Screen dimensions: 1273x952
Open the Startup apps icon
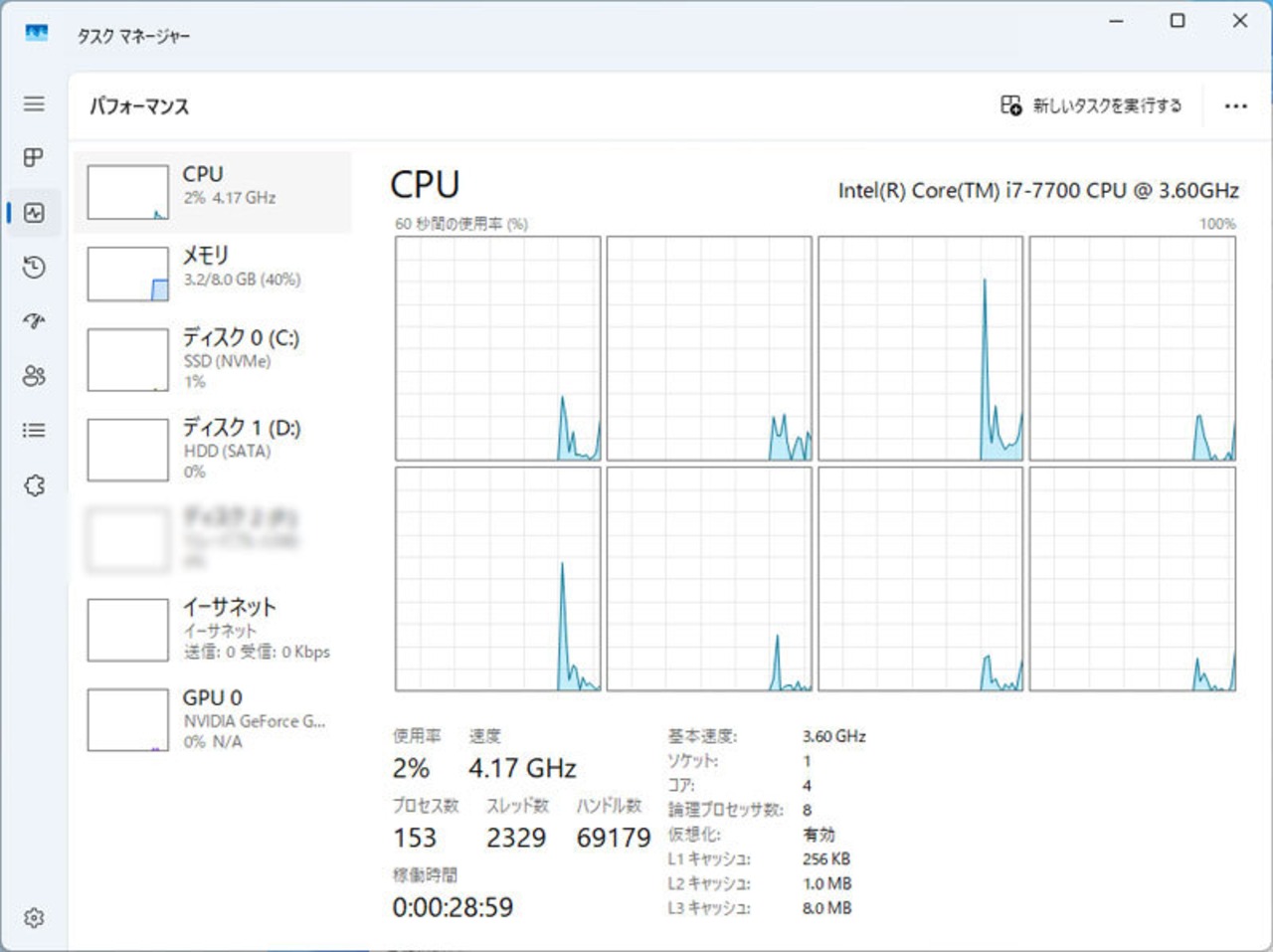(x=34, y=320)
